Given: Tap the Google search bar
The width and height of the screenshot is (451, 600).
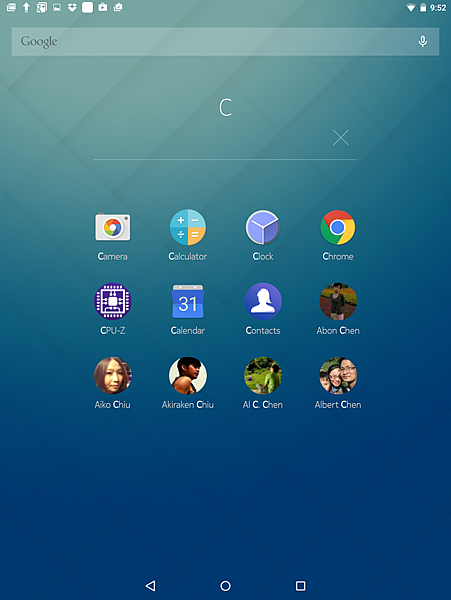Looking at the screenshot, I should click(x=225, y=41).
